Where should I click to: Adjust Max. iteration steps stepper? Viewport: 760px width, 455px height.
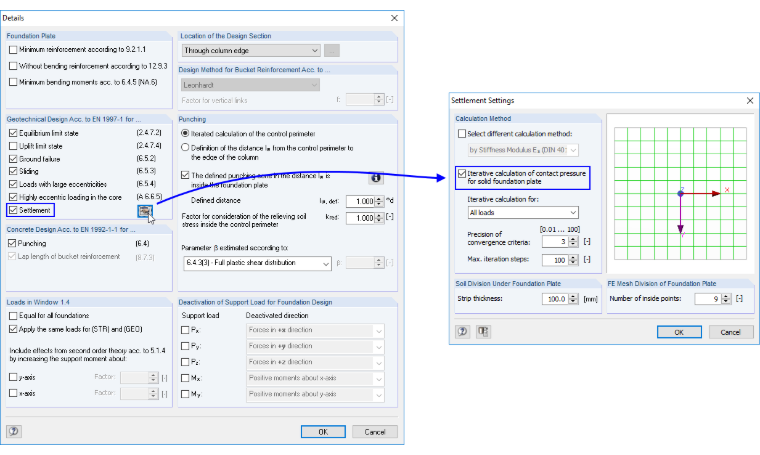[573, 260]
